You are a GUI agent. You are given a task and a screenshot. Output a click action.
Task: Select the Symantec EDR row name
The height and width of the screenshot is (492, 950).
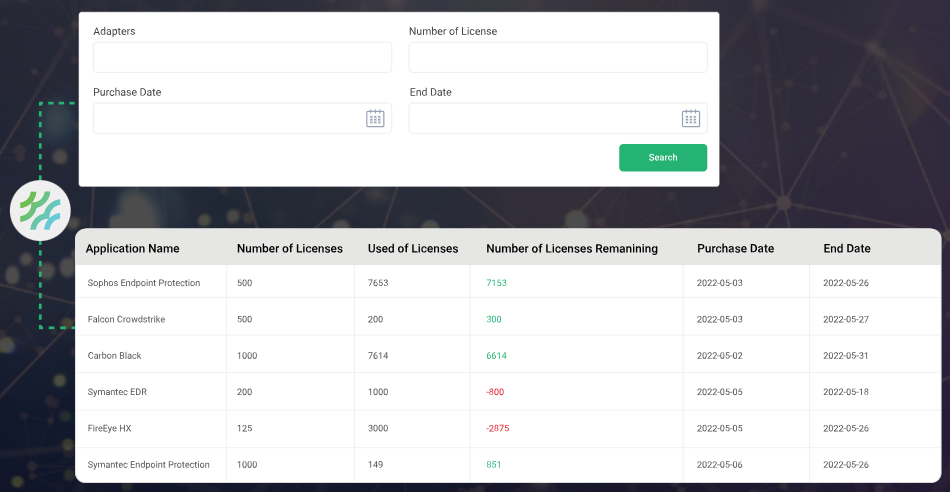[118, 392]
